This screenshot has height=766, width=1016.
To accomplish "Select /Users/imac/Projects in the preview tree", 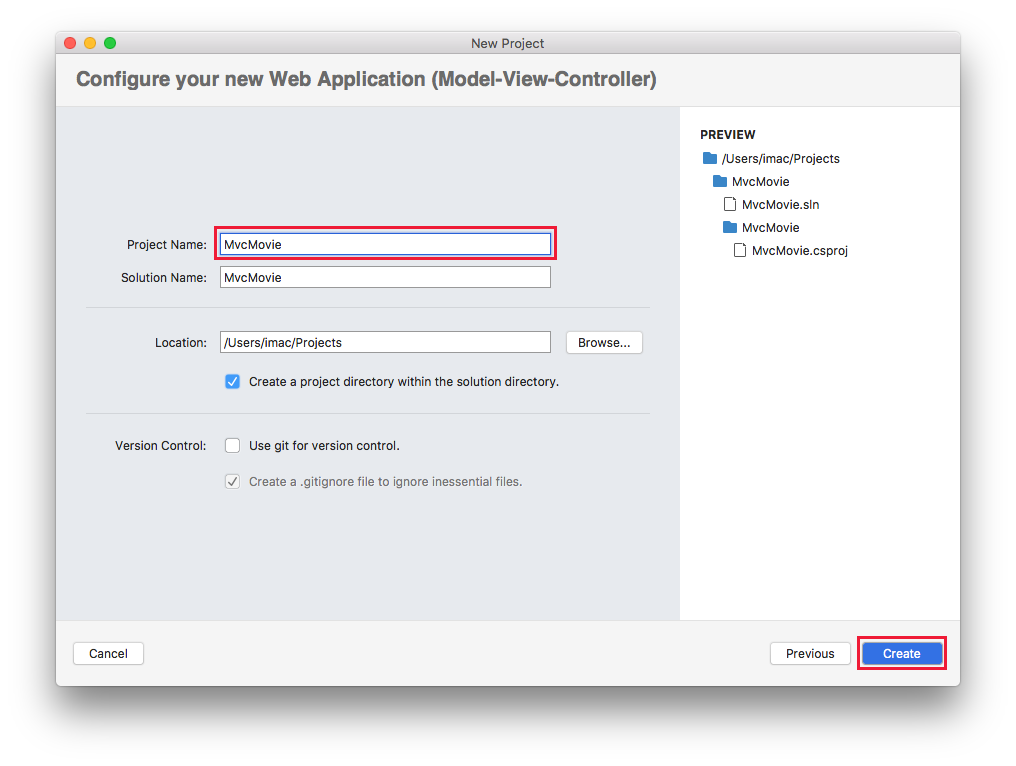I will pyautogui.click(x=780, y=158).
